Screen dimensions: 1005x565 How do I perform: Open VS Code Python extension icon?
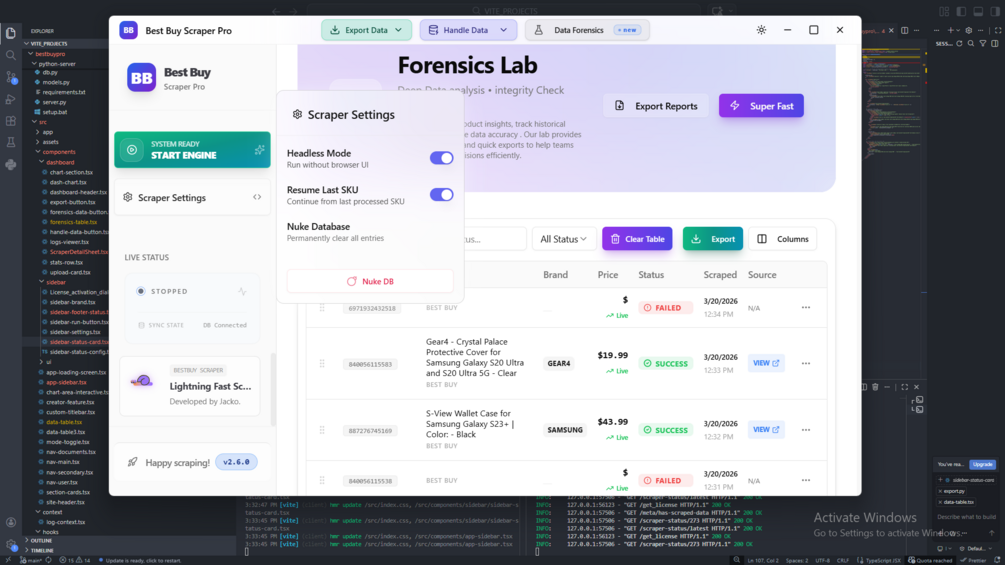click(x=11, y=165)
